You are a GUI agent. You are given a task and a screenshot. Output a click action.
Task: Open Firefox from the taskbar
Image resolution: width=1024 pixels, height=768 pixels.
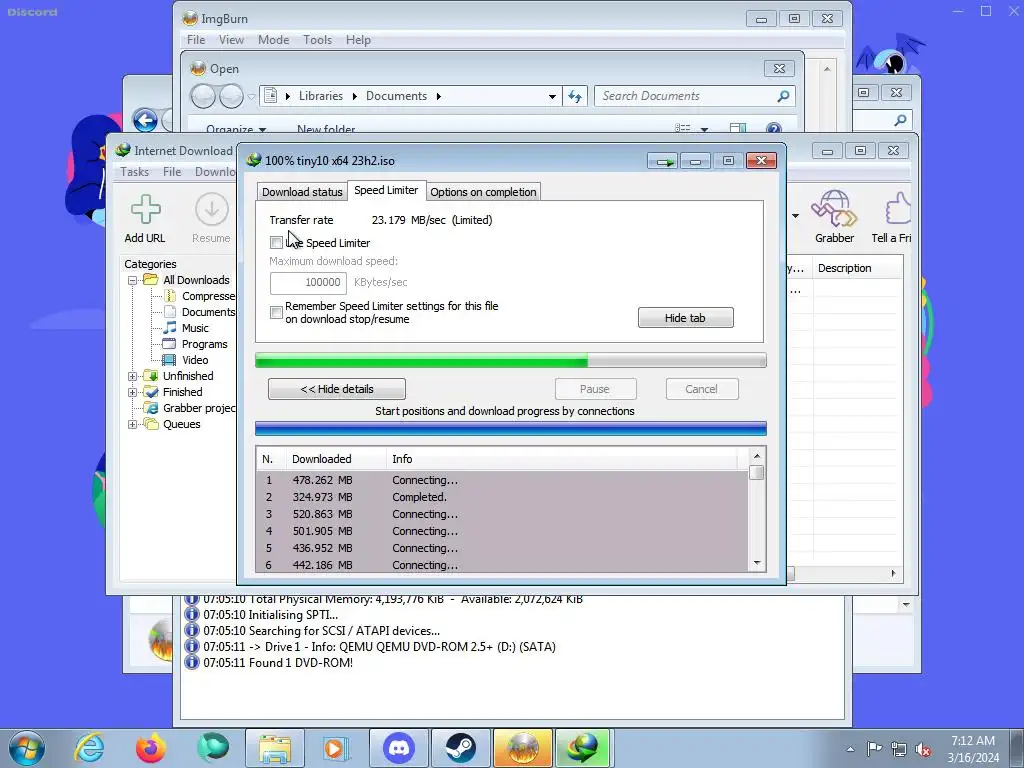(x=150, y=748)
